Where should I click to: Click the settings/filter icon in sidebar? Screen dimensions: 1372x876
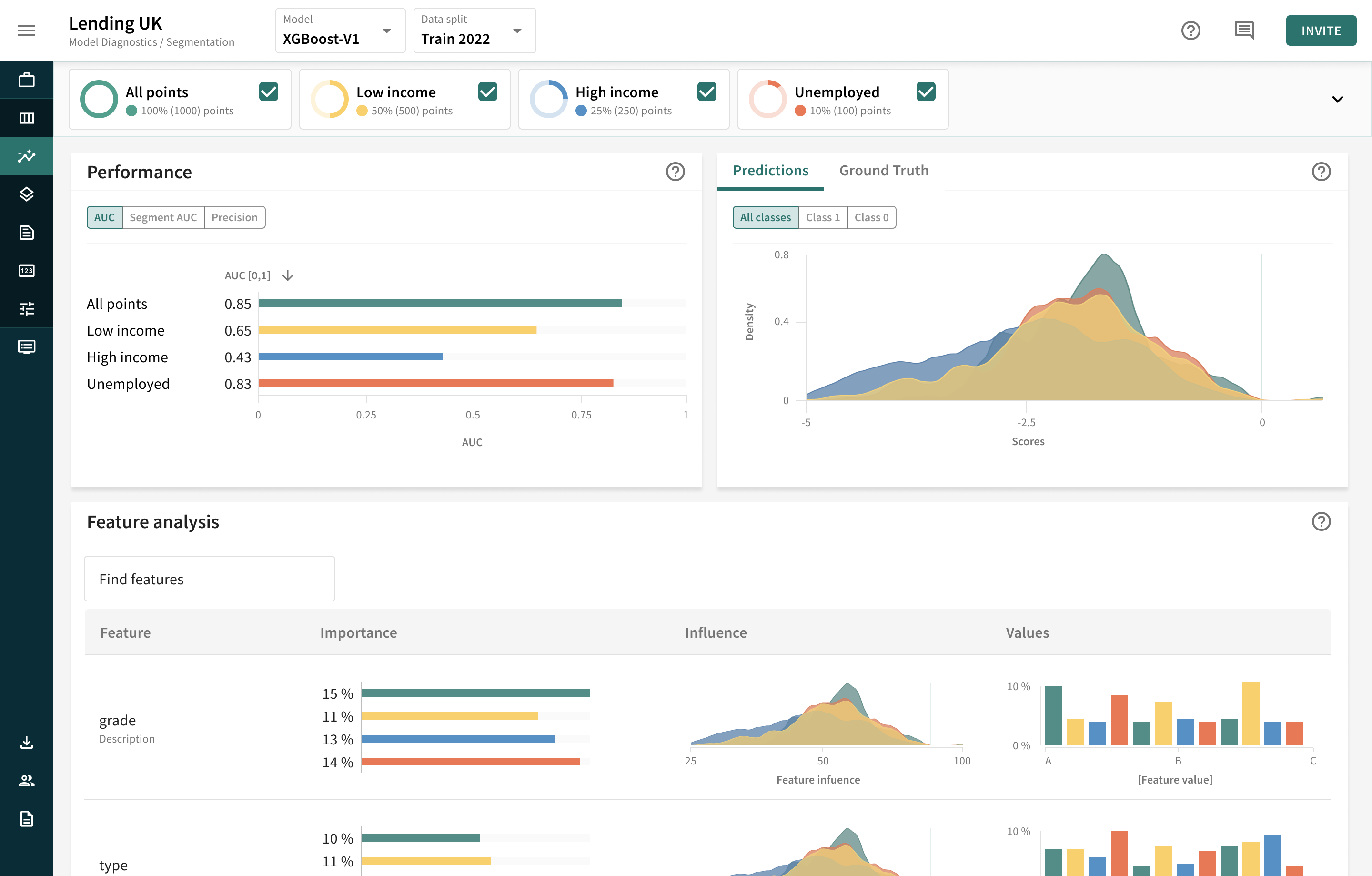27,308
